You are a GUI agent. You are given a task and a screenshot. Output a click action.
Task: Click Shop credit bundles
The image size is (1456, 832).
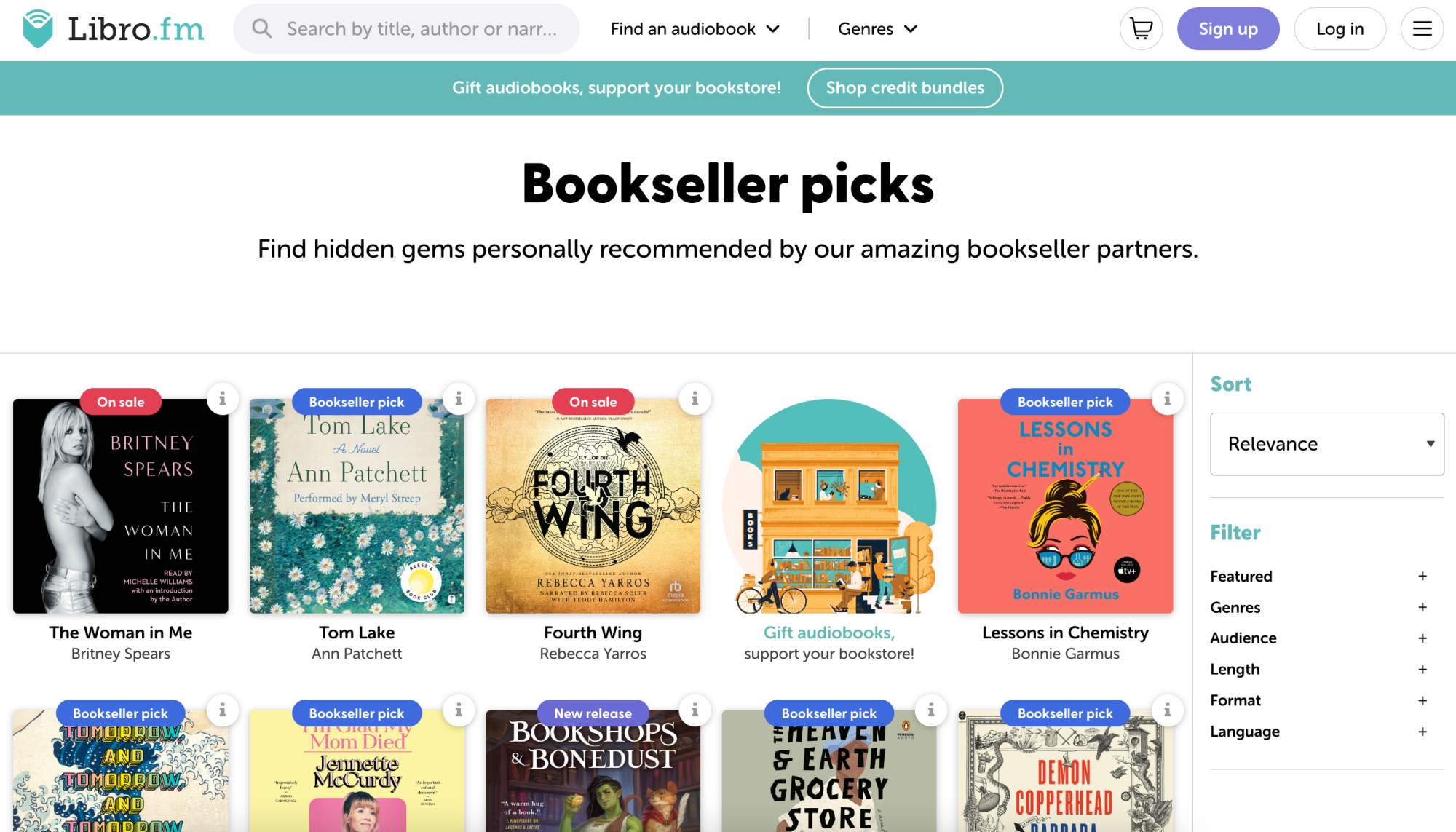tap(904, 87)
